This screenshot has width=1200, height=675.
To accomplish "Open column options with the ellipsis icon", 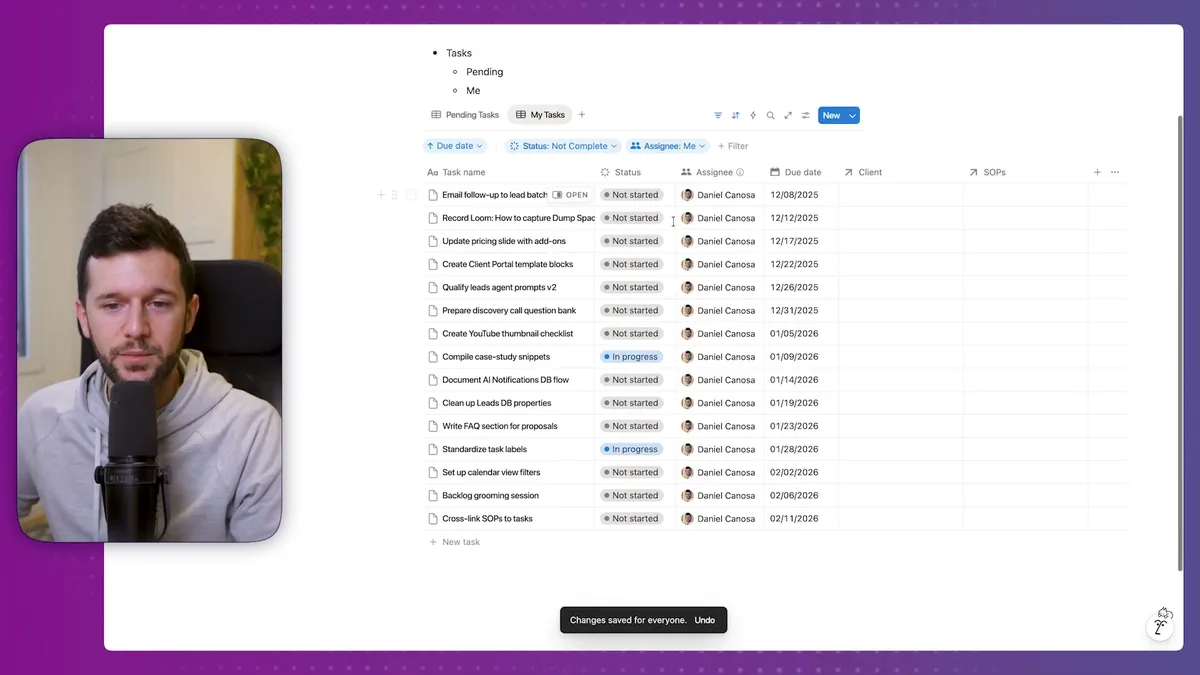I will tap(1114, 172).
